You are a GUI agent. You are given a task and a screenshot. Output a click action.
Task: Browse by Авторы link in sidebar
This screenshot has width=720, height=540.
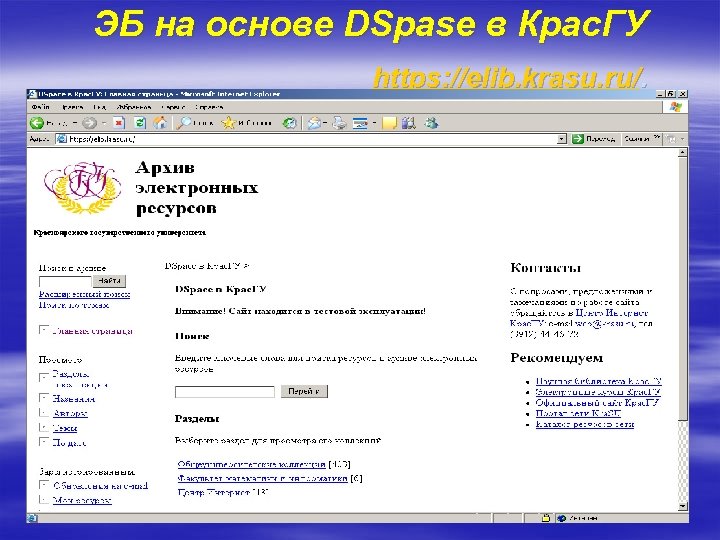tap(70, 413)
